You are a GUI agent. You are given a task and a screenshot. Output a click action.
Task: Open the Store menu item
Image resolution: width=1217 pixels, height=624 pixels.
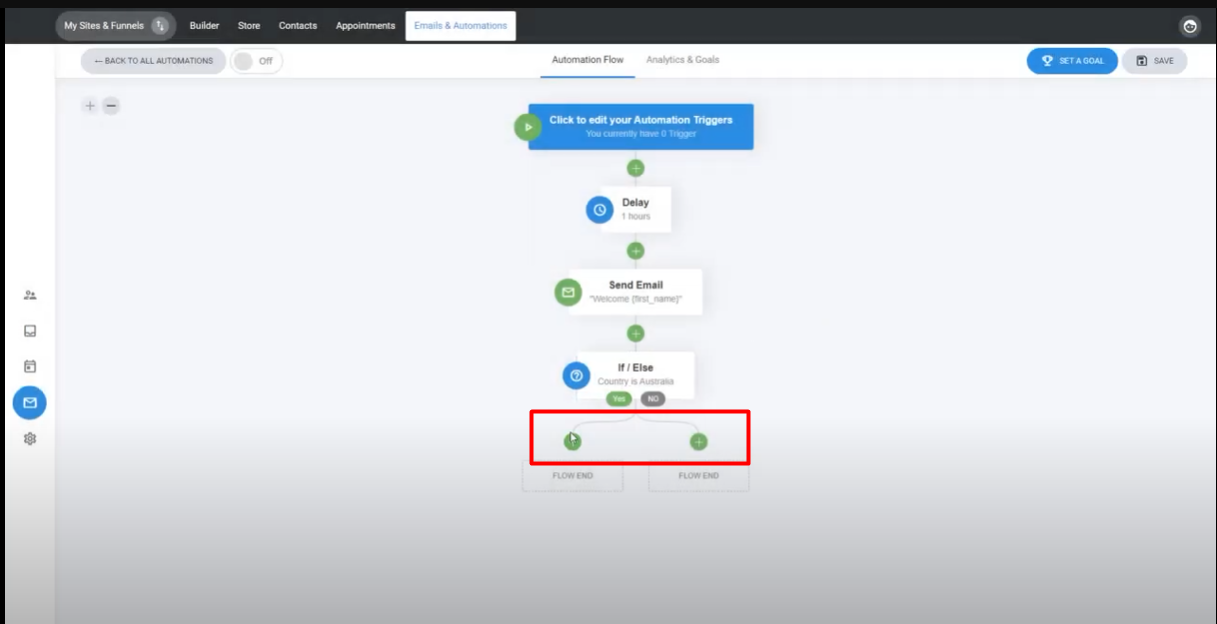[249, 26]
